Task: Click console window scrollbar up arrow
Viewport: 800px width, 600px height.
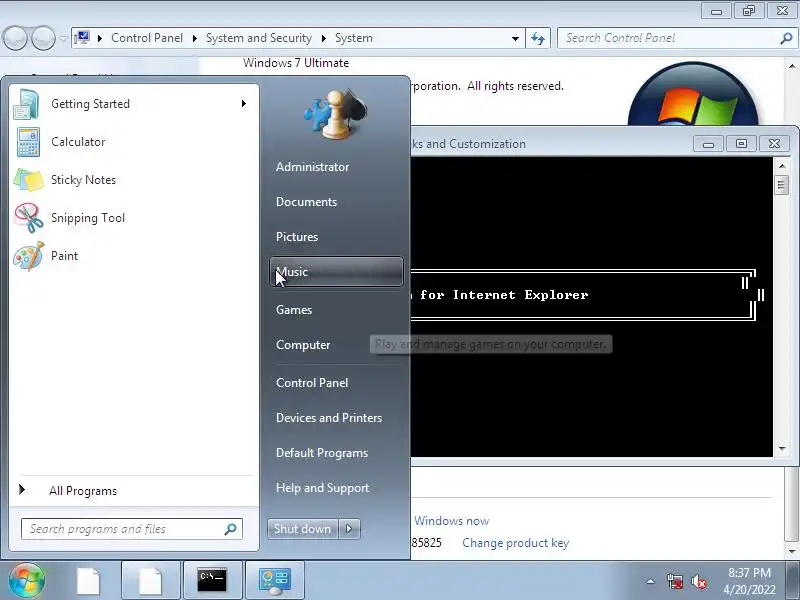Action: click(782, 166)
